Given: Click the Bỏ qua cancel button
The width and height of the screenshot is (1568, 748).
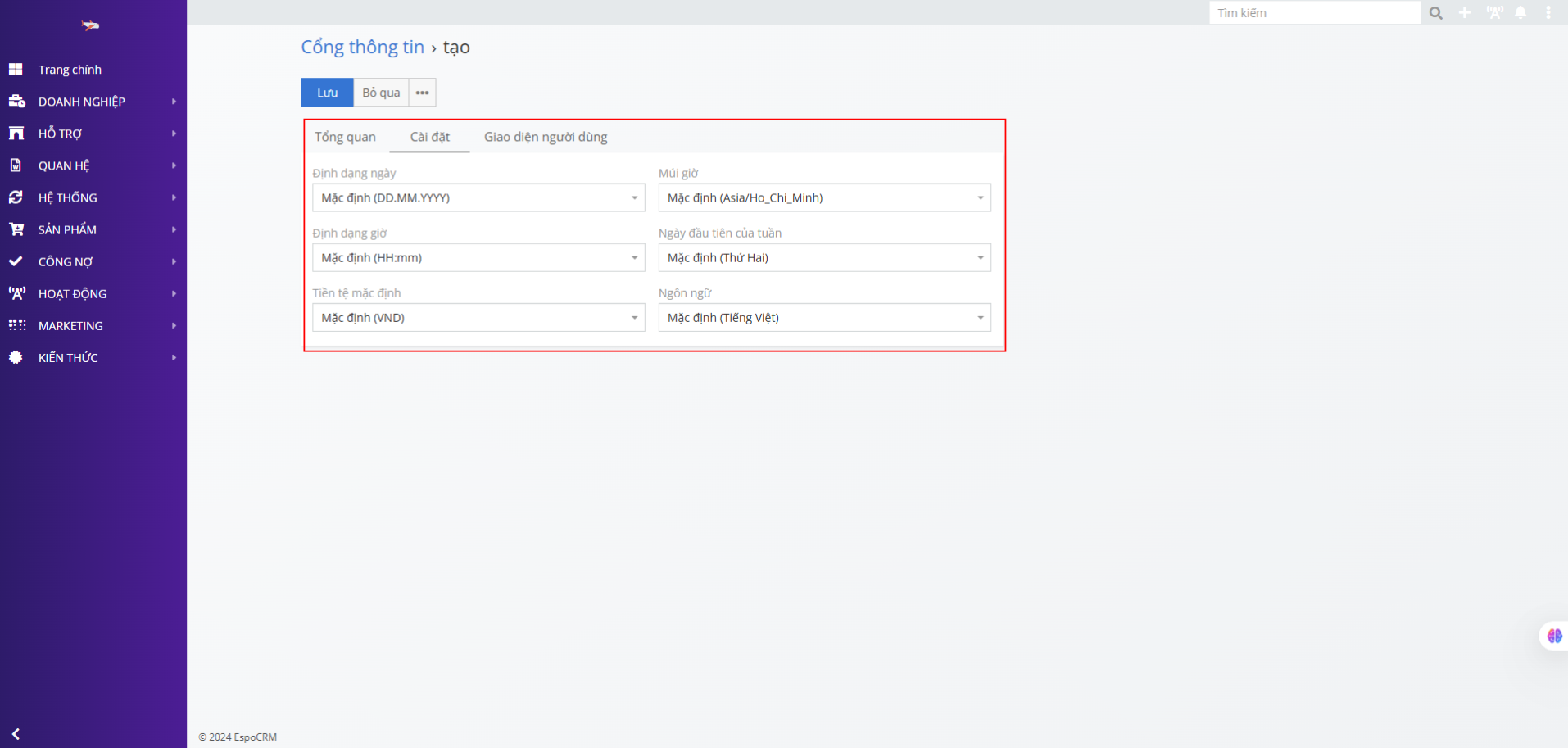Looking at the screenshot, I should click(381, 93).
